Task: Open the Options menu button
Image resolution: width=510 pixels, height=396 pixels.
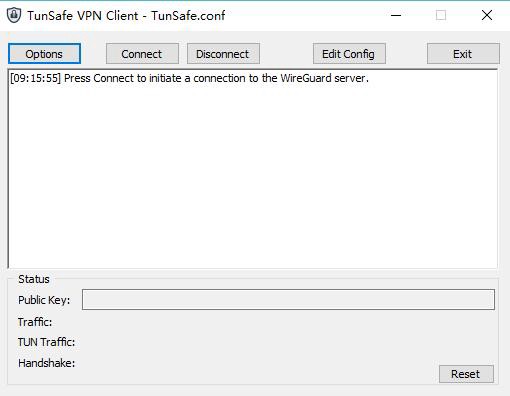Action: click(44, 54)
